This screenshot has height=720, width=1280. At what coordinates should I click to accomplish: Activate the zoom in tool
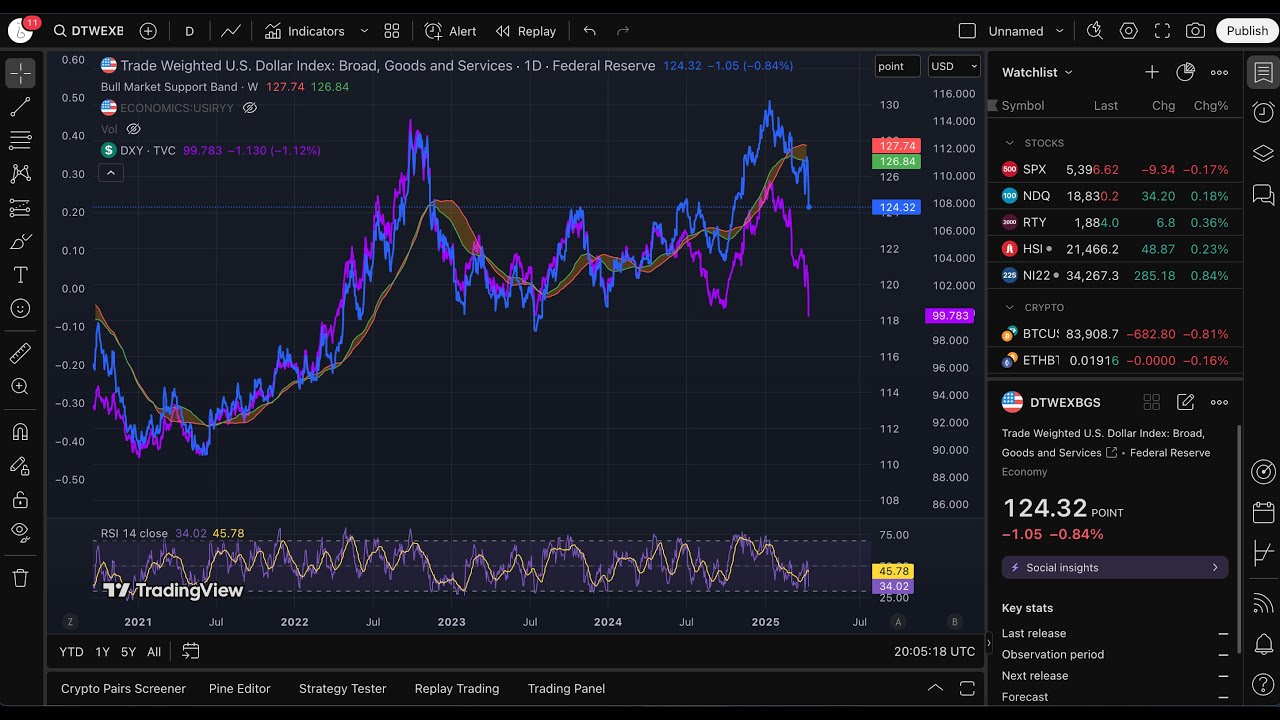tap(20, 387)
